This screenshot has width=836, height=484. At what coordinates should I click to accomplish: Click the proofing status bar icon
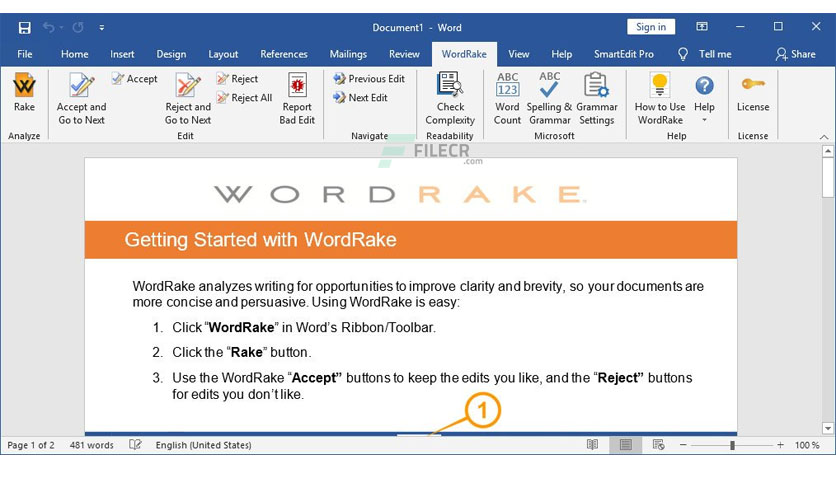click(135, 445)
